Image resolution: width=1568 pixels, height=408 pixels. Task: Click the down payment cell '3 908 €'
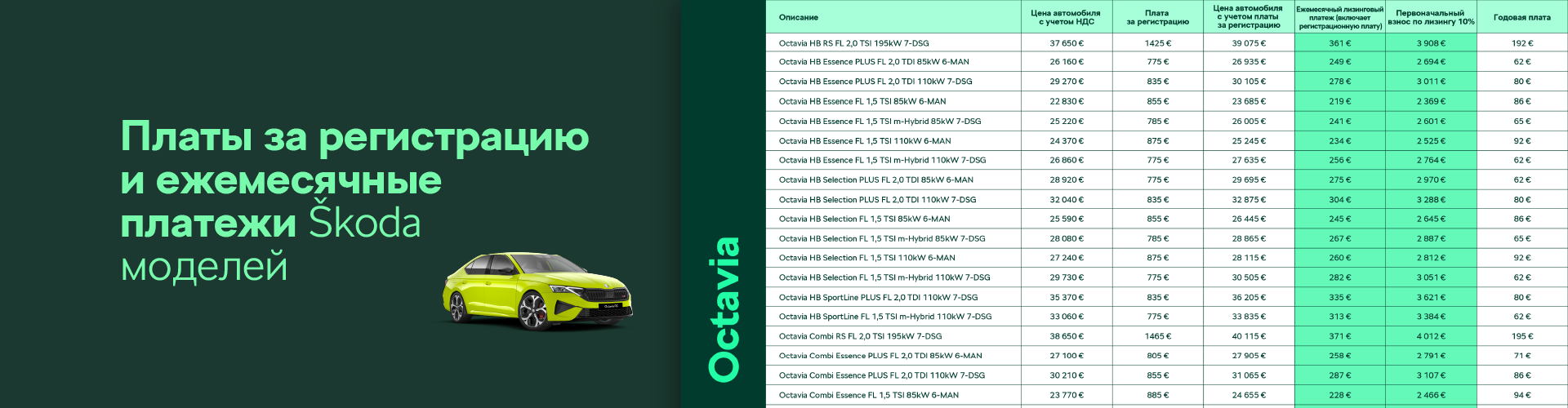click(x=1431, y=43)
